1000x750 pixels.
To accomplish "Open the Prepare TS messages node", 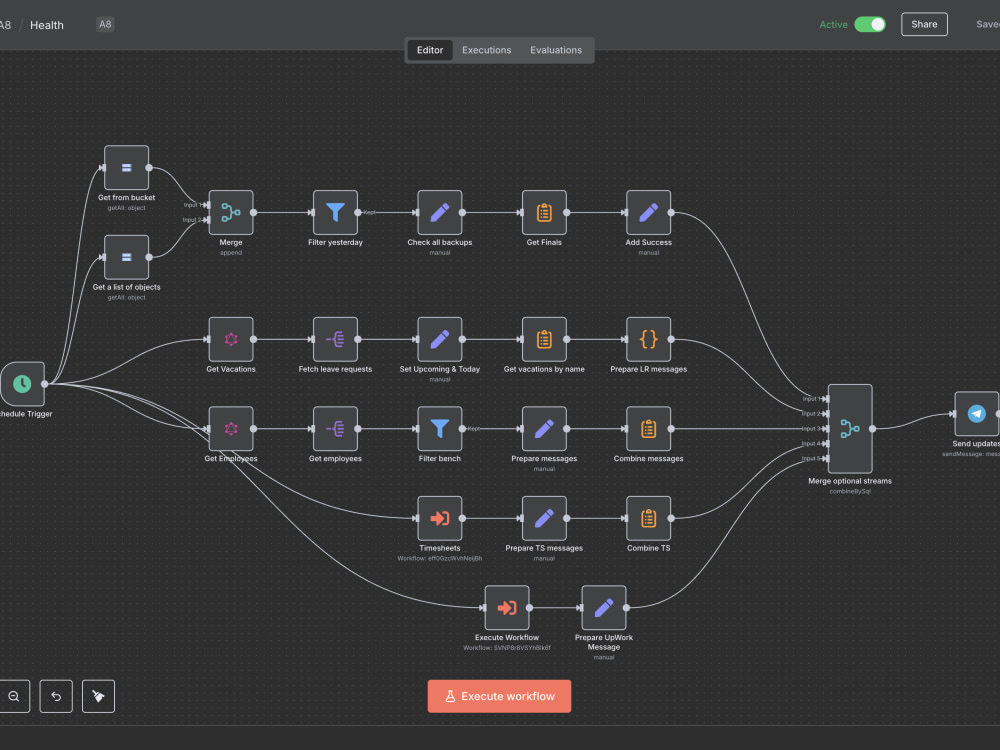I will click(x=544, y=518).
